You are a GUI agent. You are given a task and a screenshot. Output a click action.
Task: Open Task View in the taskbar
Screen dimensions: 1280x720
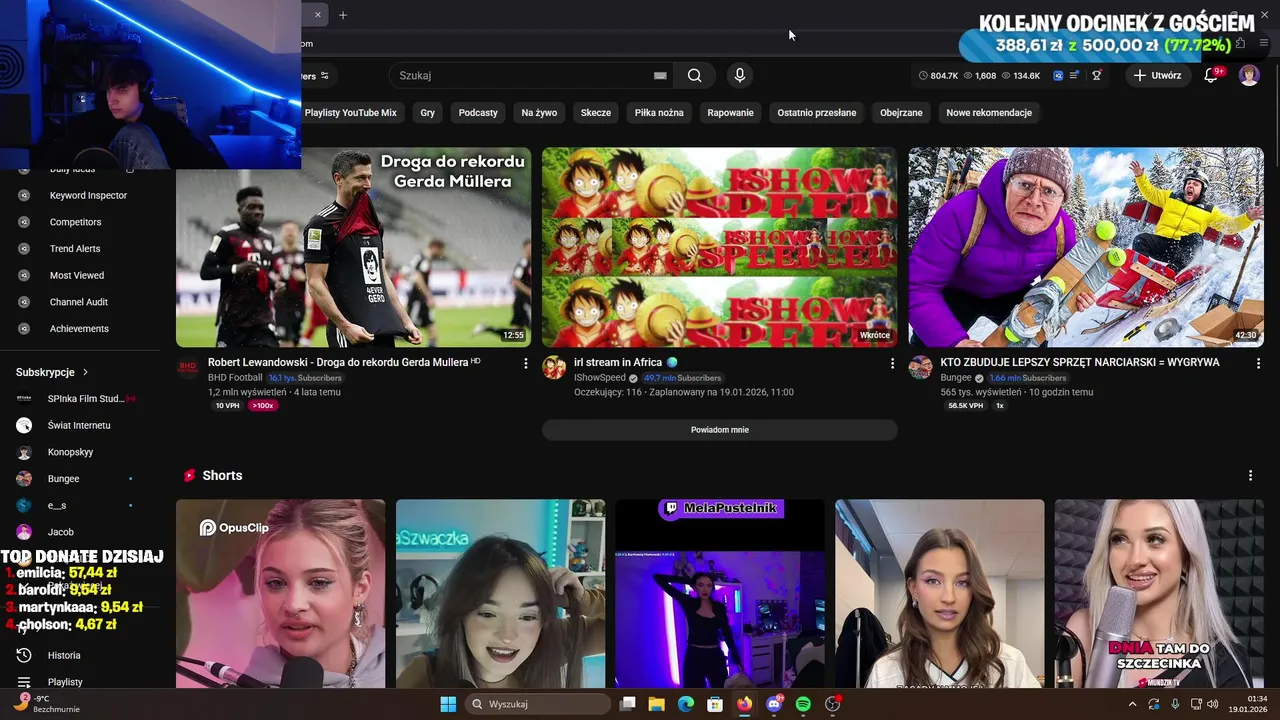(x=628, y=704)
